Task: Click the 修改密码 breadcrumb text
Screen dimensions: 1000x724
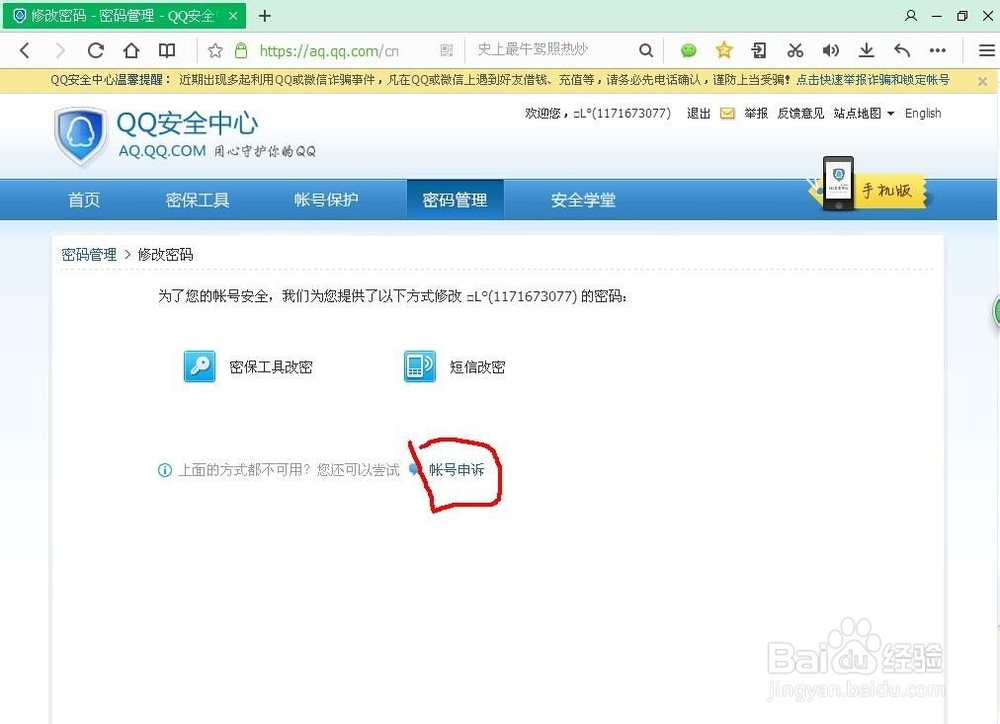Action: (165, 255)
